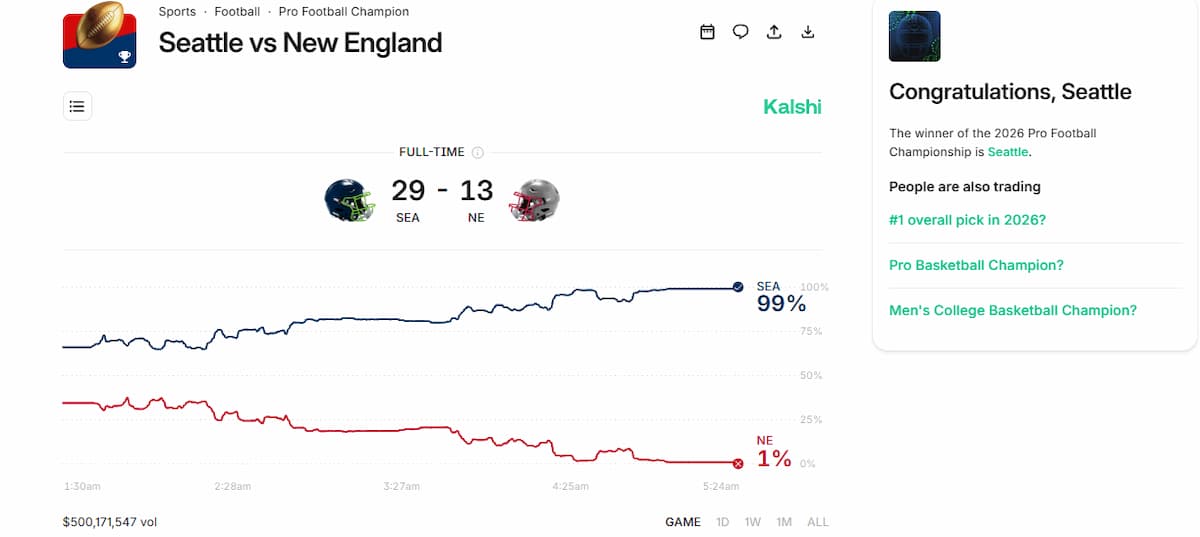1200x537 pixels.
Task: Select the 1M chart range
Action: pyautogui.click(x=784, y=522)
